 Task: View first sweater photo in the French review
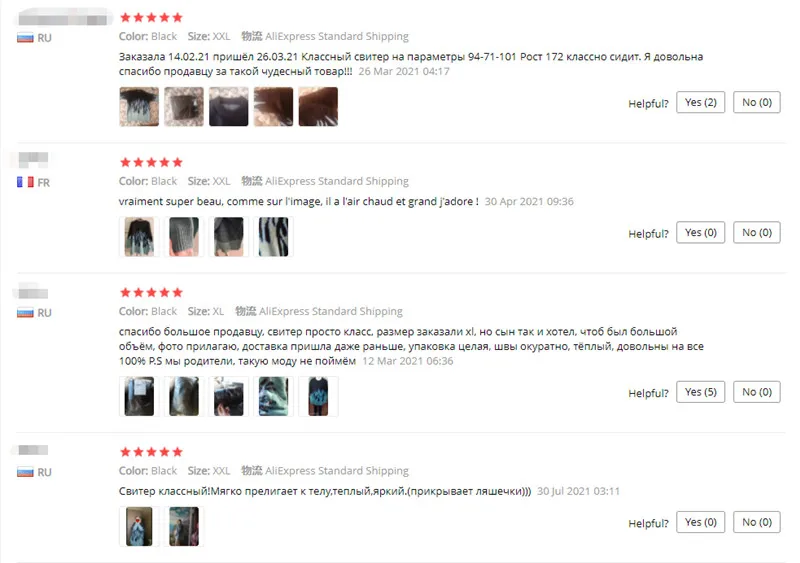[x=139, y=237]
